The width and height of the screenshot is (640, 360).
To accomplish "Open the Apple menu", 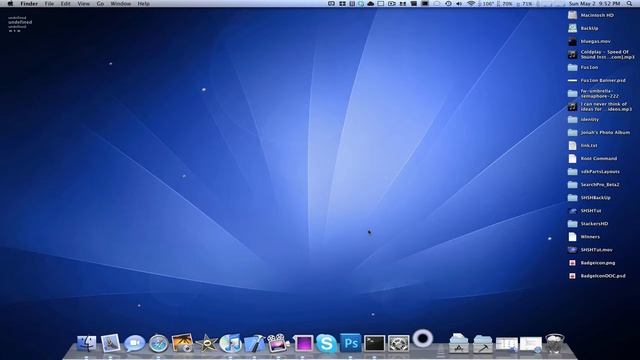I will 11,3.
